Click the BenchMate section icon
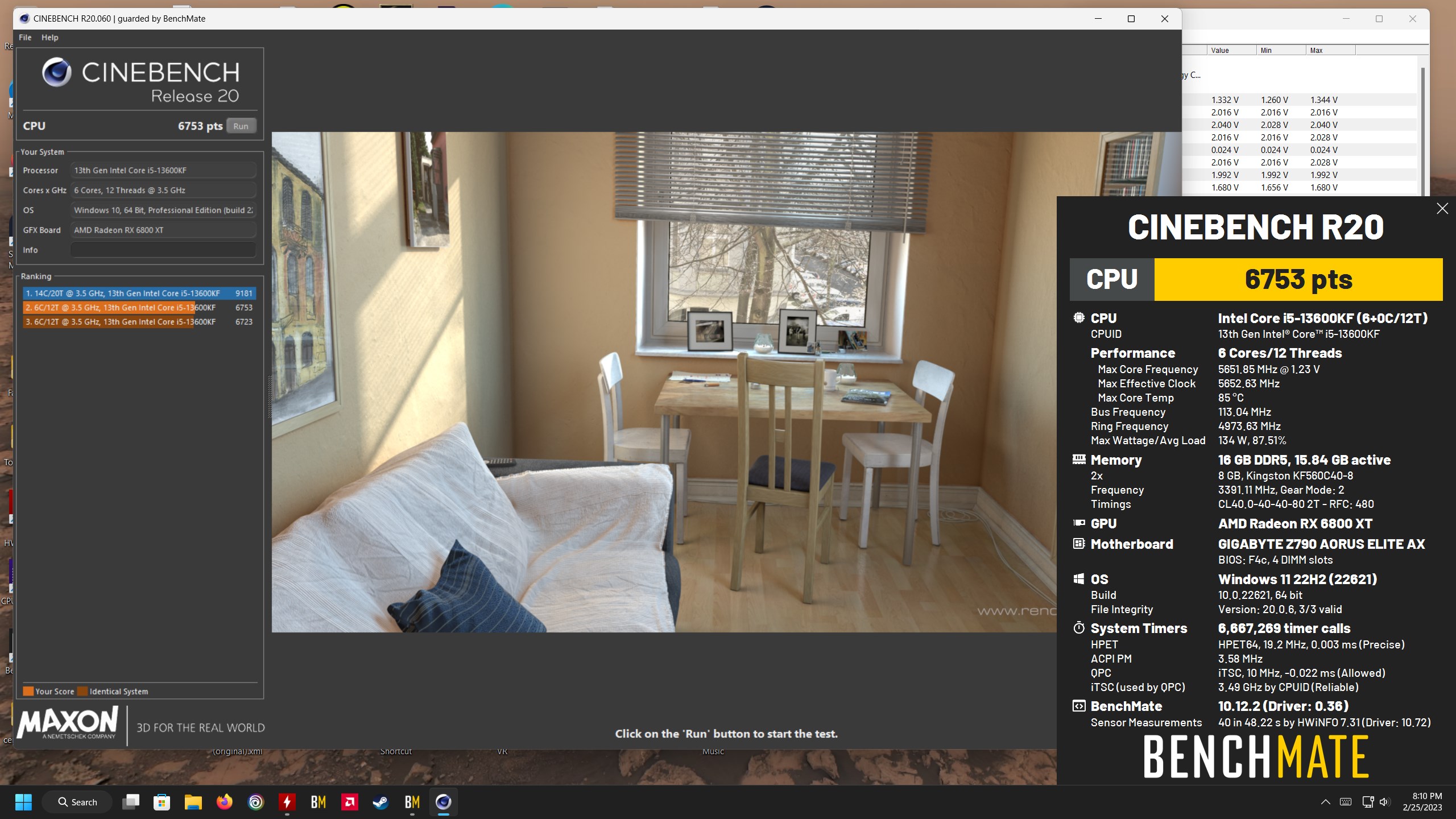1456x819 pixels. point(1078,706)
